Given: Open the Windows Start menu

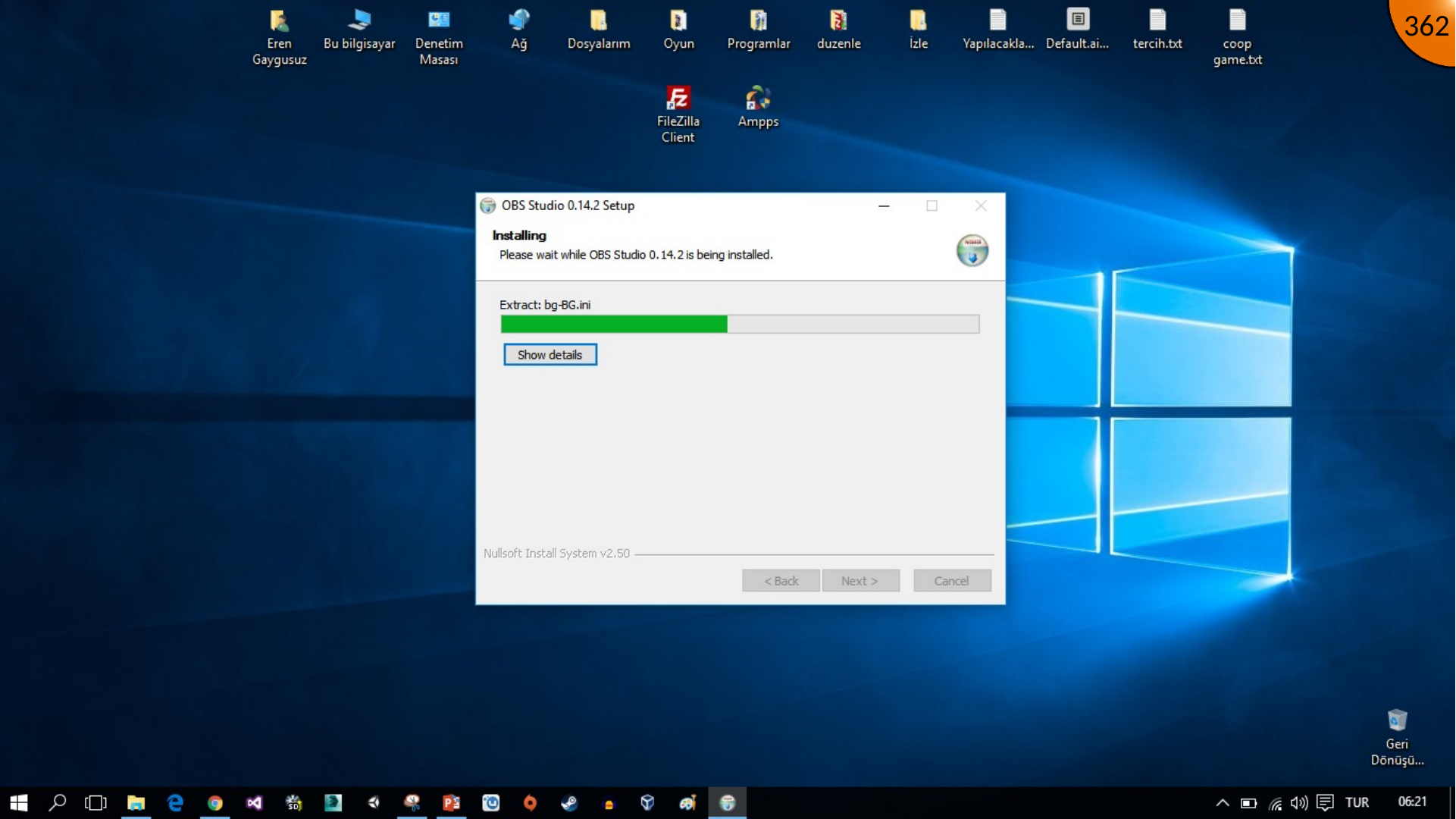Looking at the screenshot, I should click(19, 802).
